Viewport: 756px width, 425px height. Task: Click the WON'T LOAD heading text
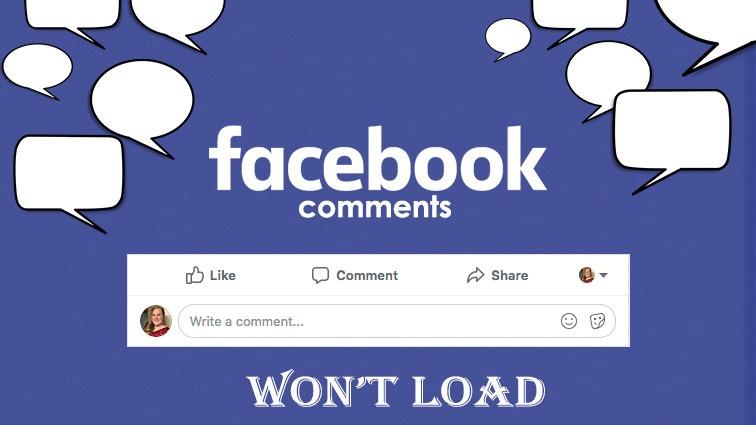pos(395,389)
